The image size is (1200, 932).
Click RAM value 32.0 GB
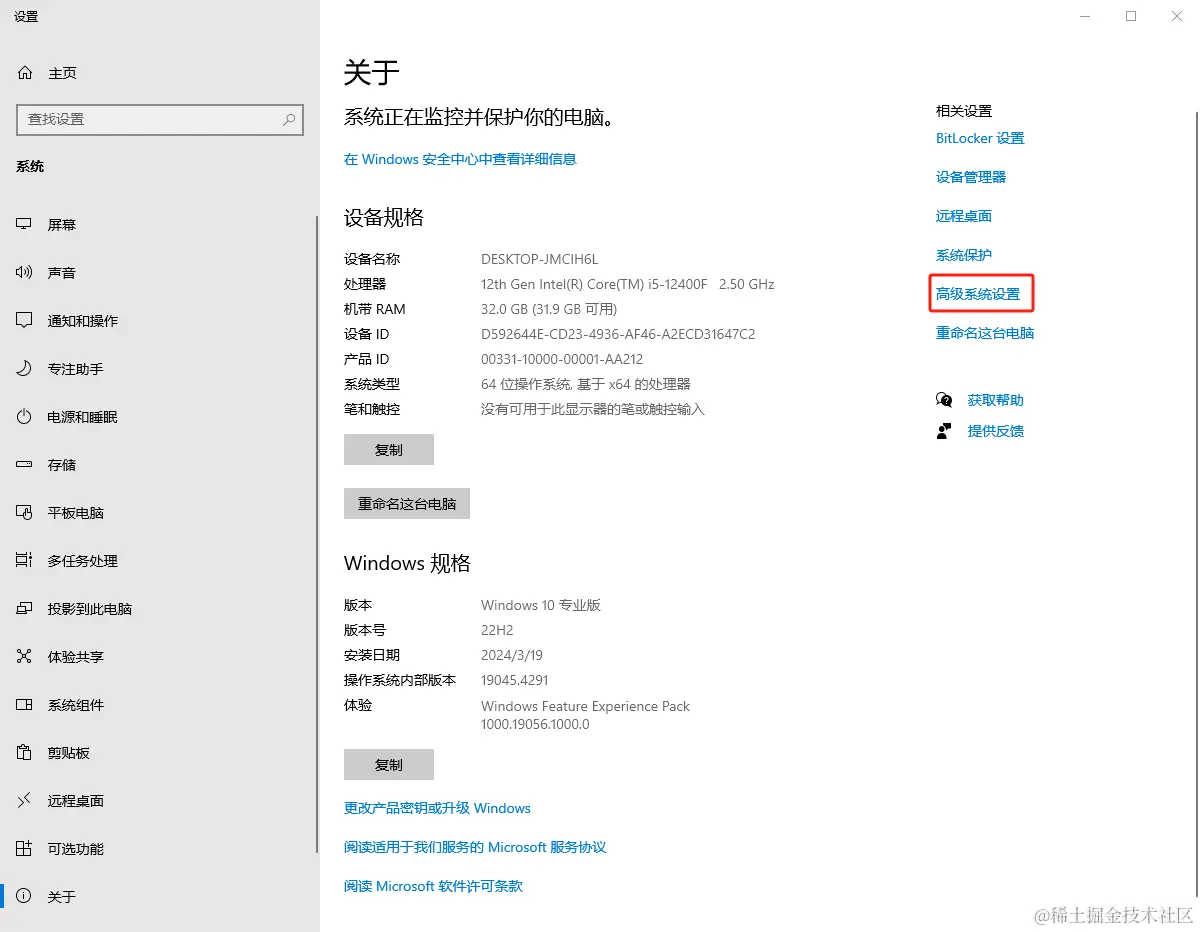549,309
